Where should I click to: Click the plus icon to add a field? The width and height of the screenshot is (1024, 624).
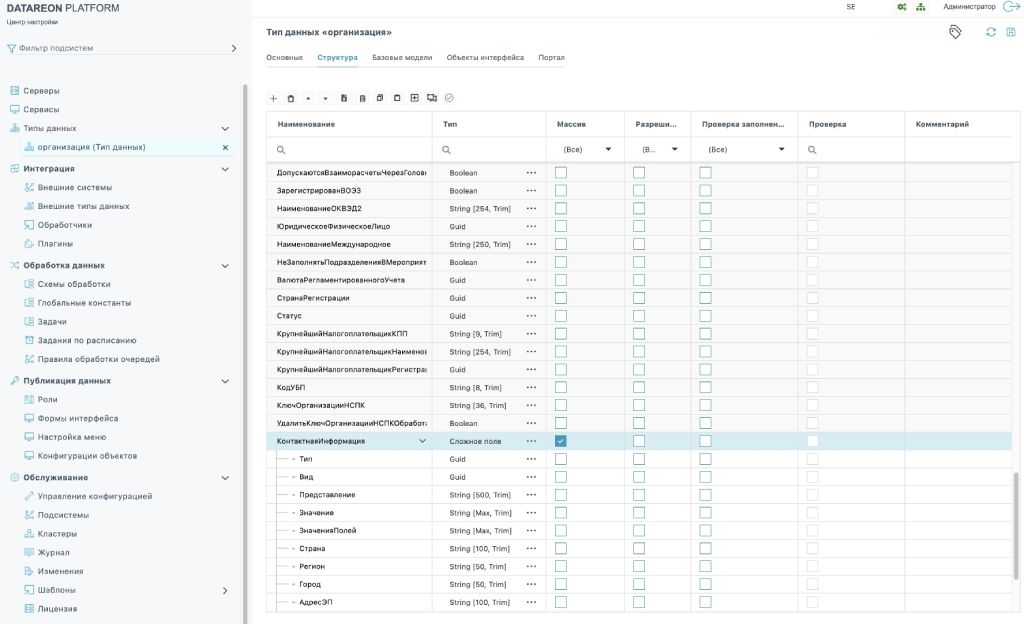pyautogui.click(x=274, y=98)
